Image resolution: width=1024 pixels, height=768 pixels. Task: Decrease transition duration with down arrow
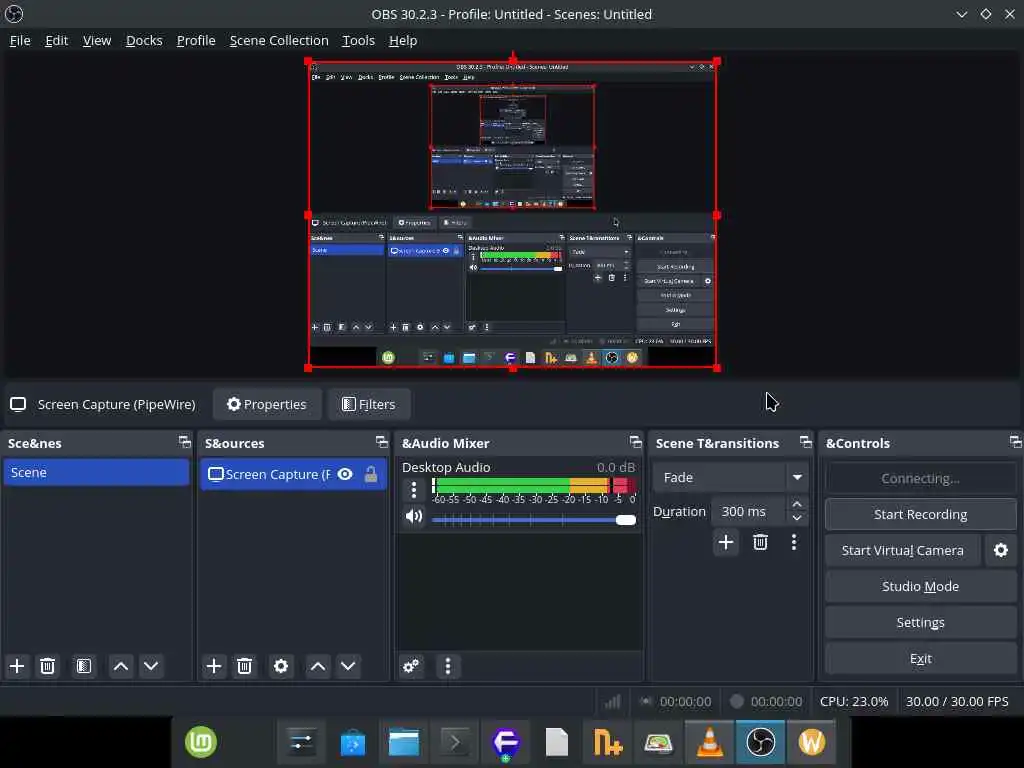pyautogui.click(x=797, y=518)
